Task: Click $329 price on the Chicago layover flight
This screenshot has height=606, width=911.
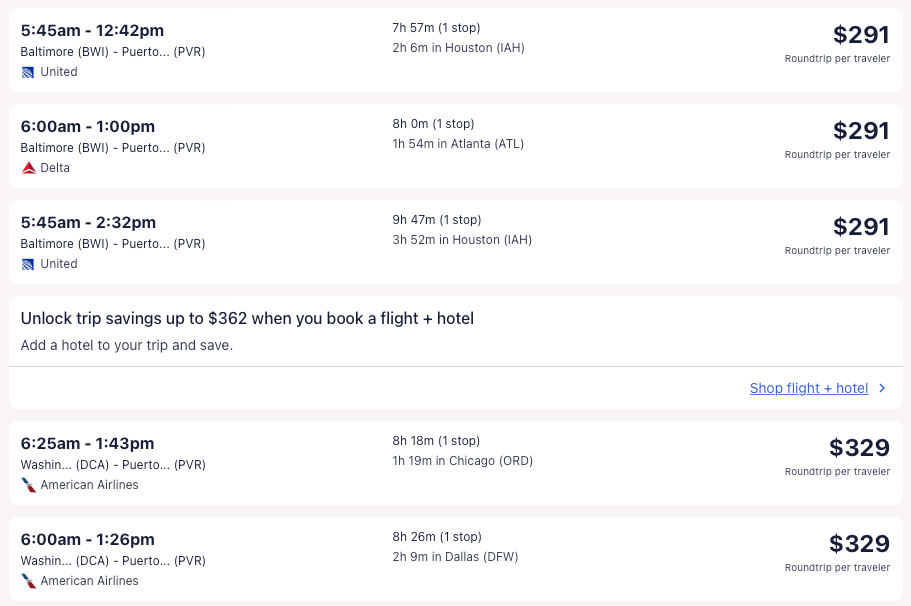Action: click(858, 448)
